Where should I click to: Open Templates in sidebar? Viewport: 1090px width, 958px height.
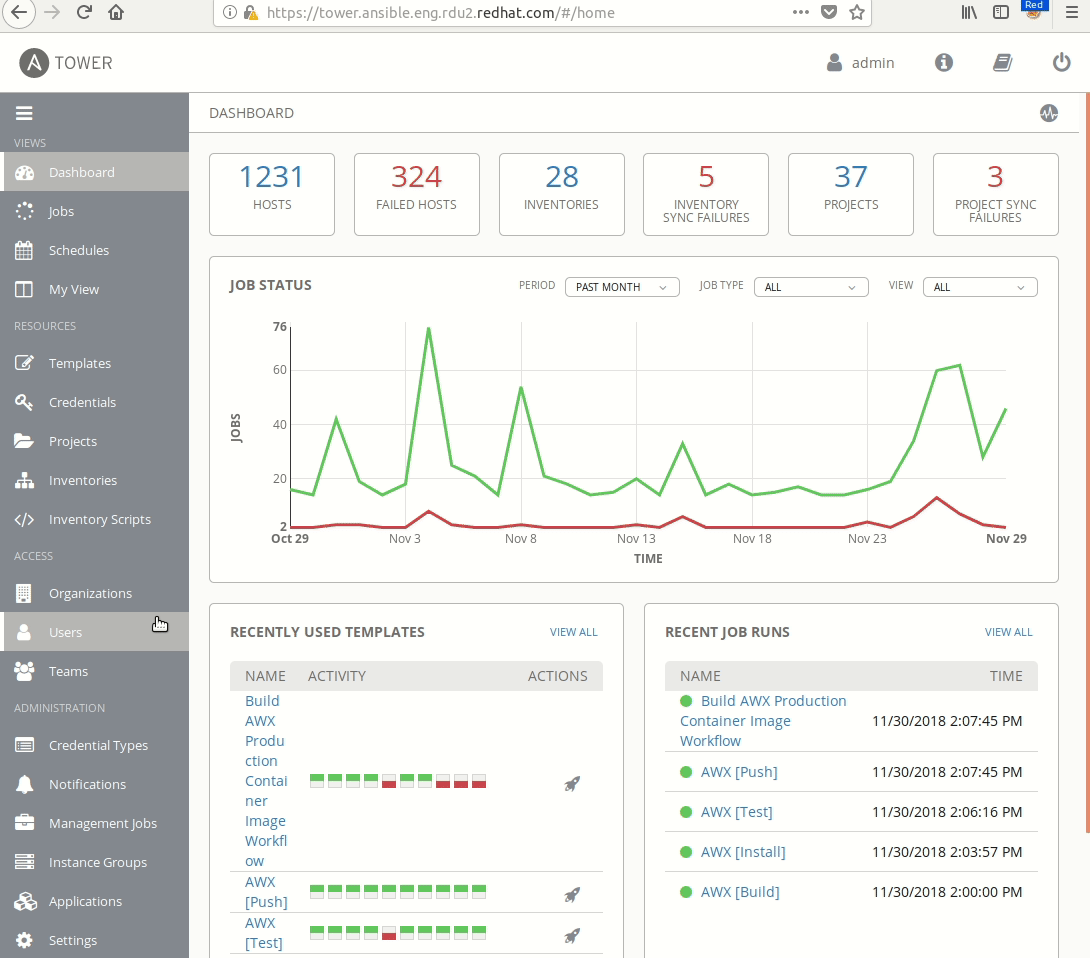(x=96, y=363)
